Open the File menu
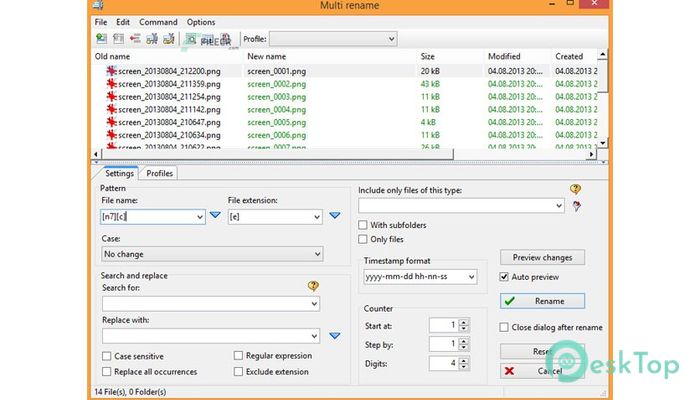 (101, 22)
